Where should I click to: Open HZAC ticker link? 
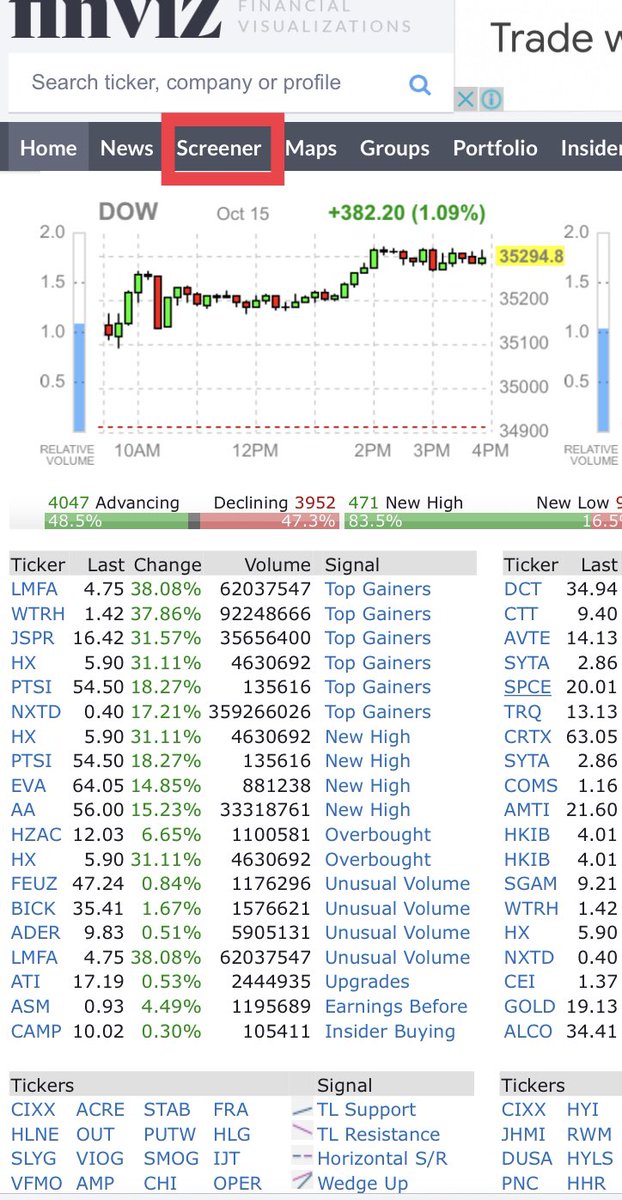point(34,835)
